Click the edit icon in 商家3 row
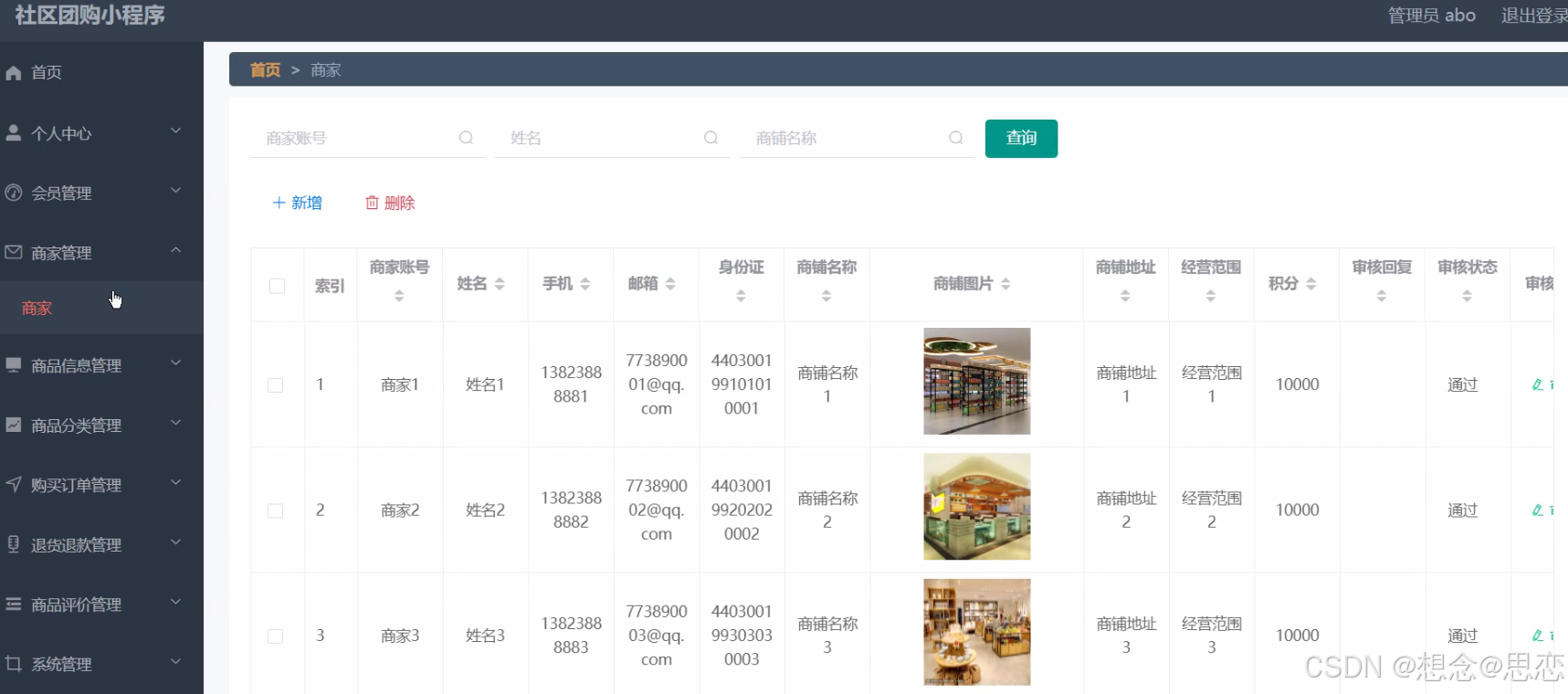The height and width of the screenshot is (694, 1568). point(1538,635)
